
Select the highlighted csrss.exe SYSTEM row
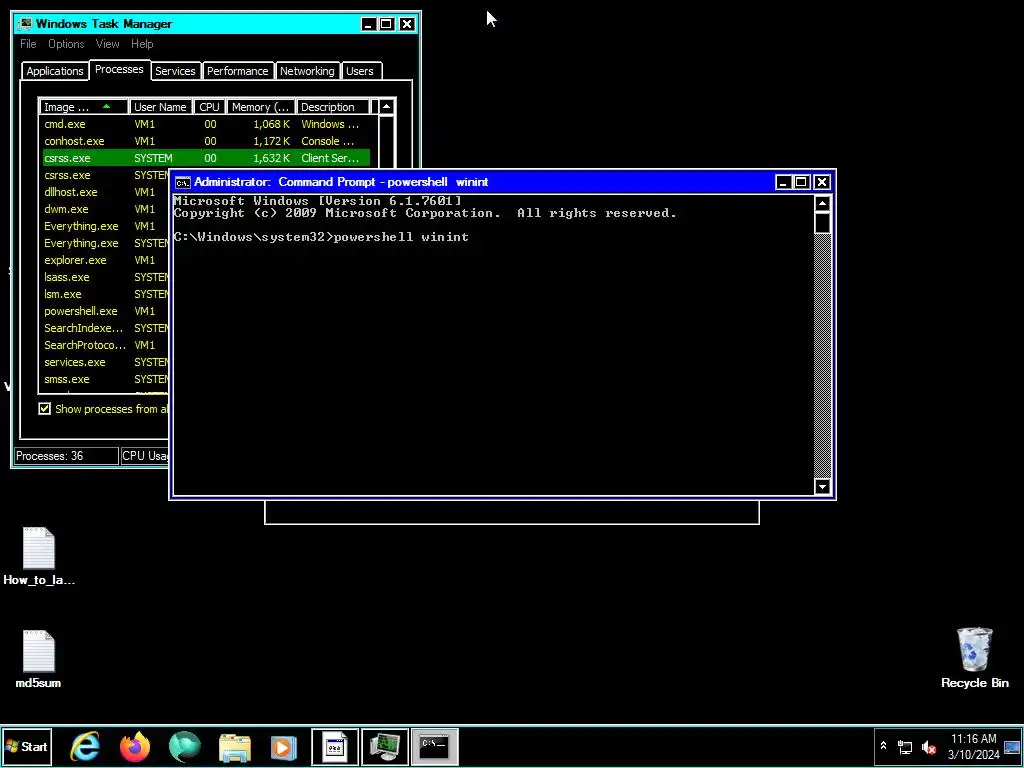pyautogui.click(x=206, y=158)
